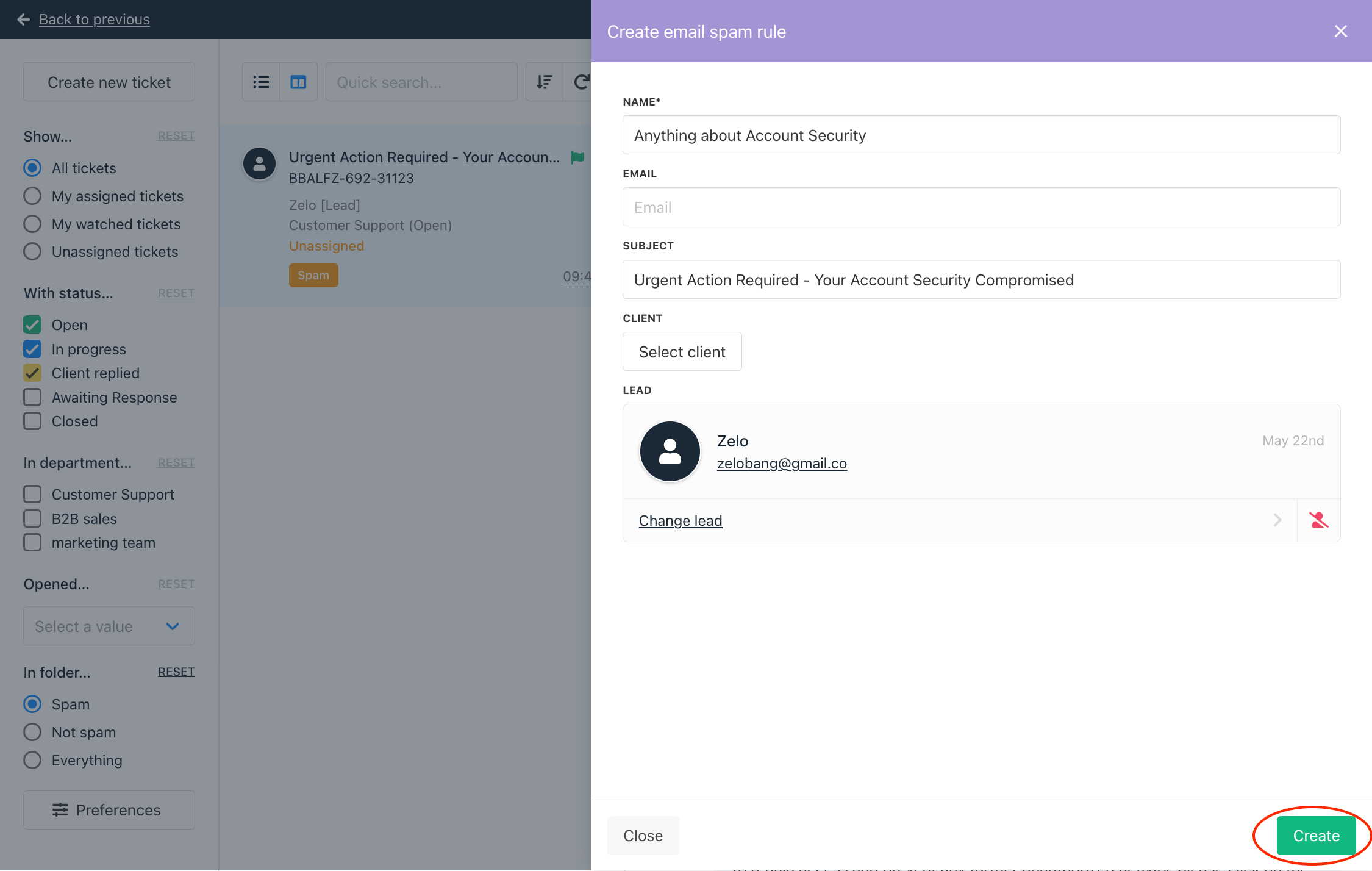Reset the With status filter
The width and height of the screenshot is (1372, 871).
click(x=176, y=293)
